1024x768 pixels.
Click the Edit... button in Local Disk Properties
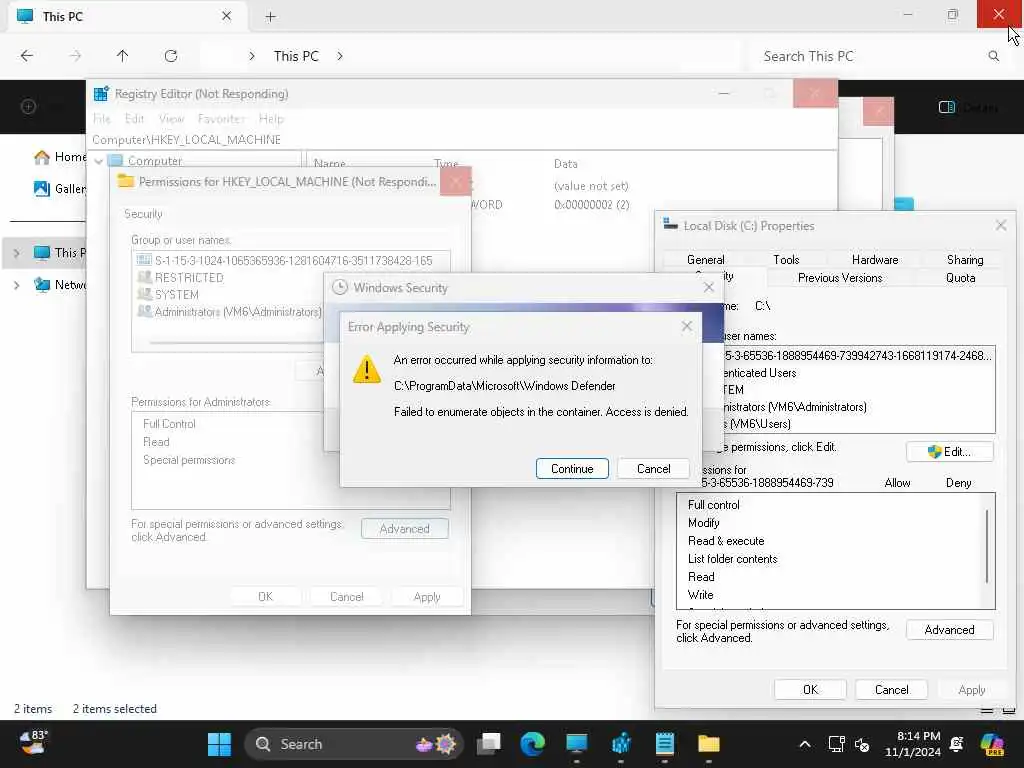[950, 451]
